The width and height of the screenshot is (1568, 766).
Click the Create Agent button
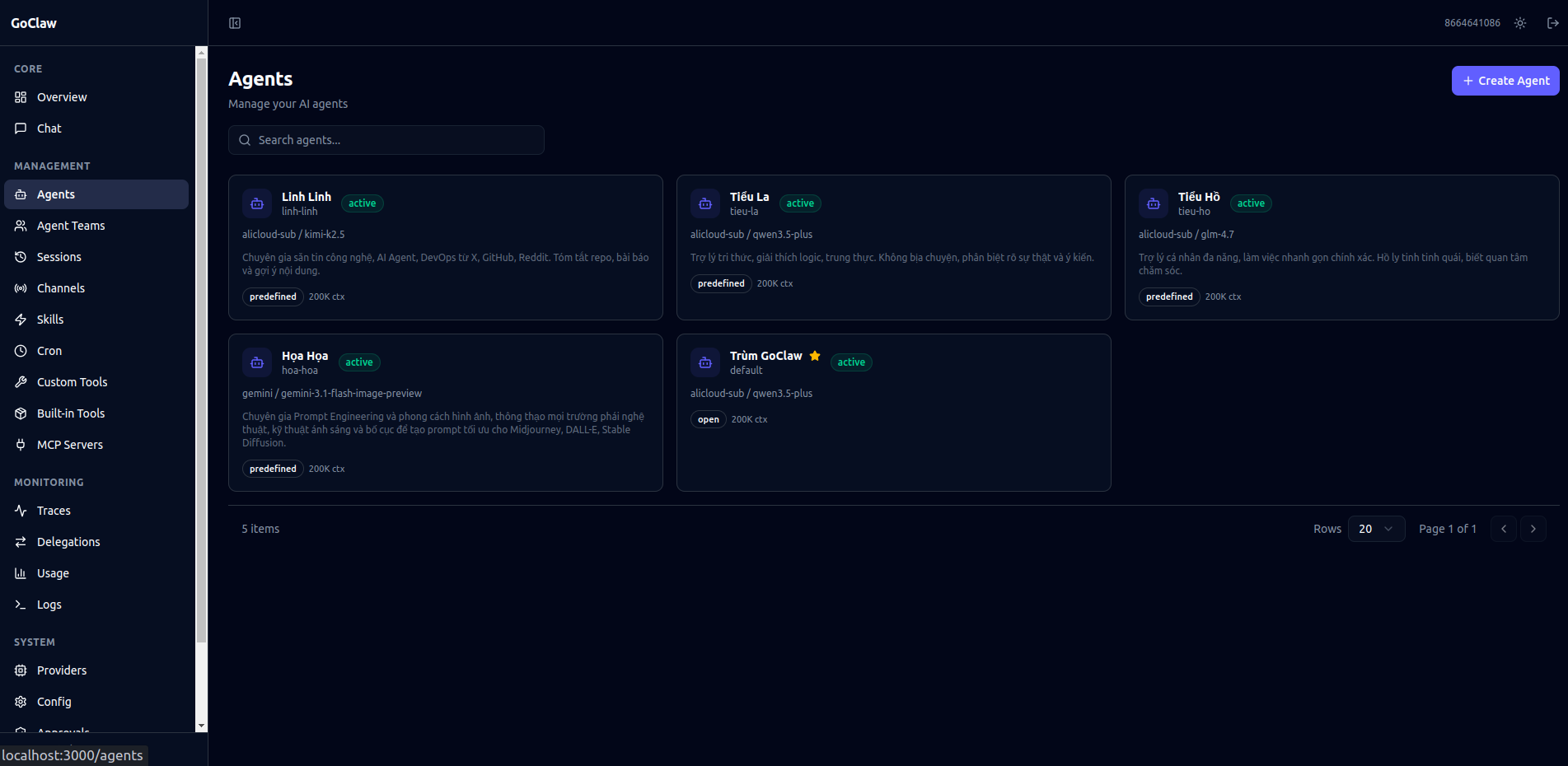coord(1505,81)
